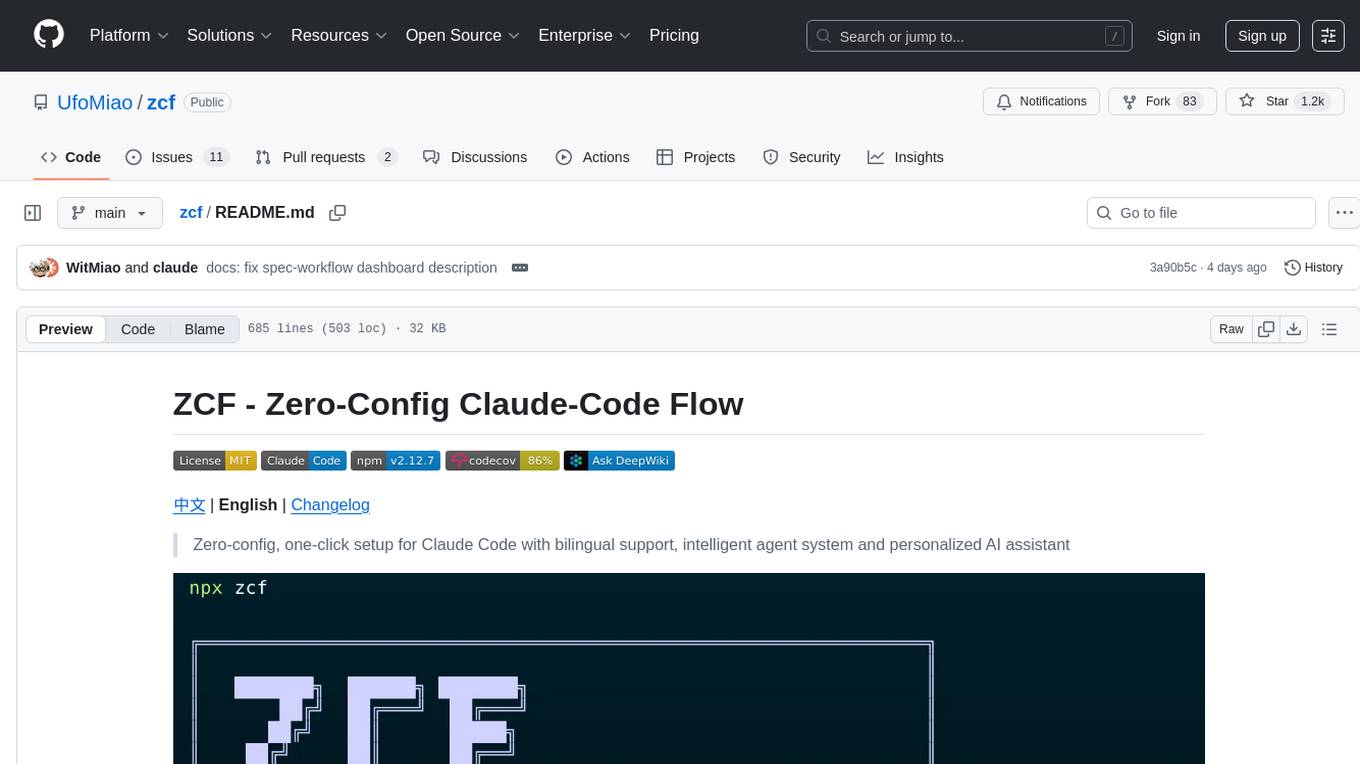The height and width of the screenshot is (764, 1360).
Task: Switch to the Discussions tab
Action: pyautogui.click(x=475, y=157)
